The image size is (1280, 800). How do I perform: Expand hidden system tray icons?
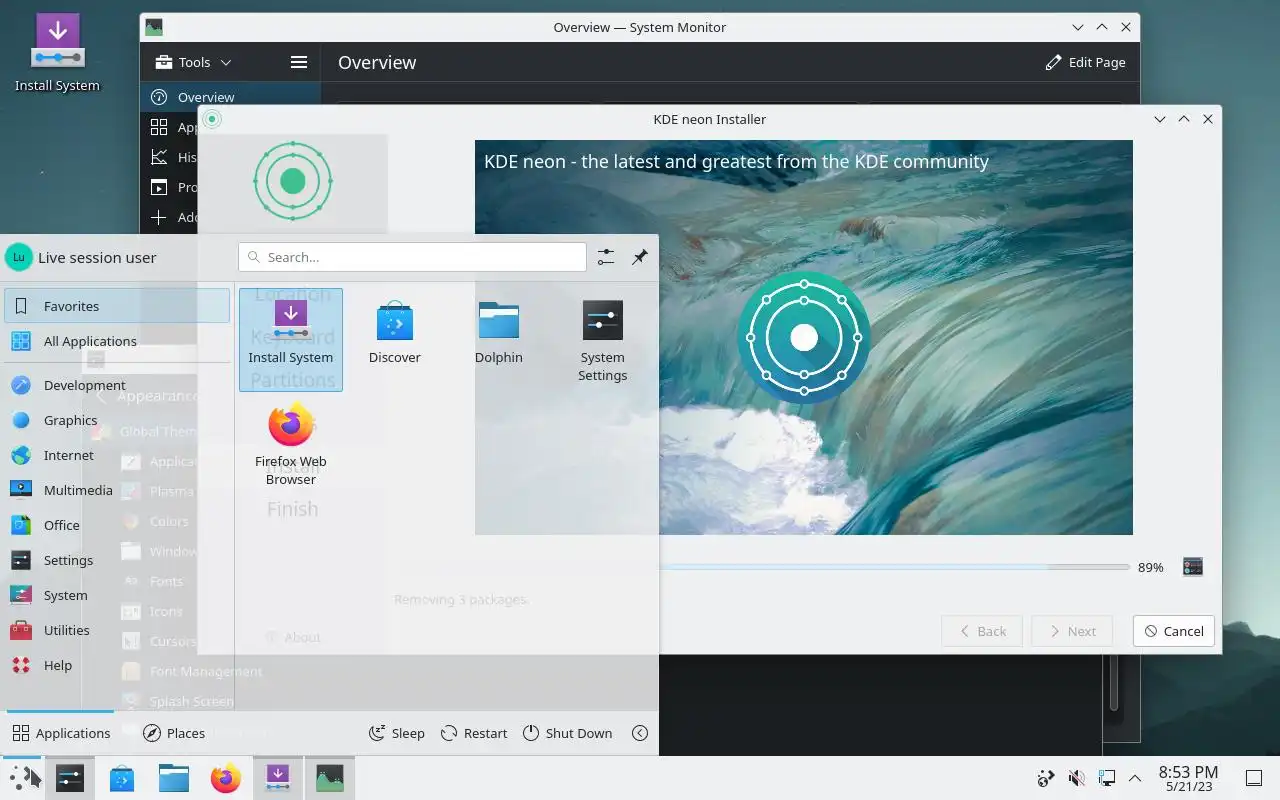coord(1135,778)
